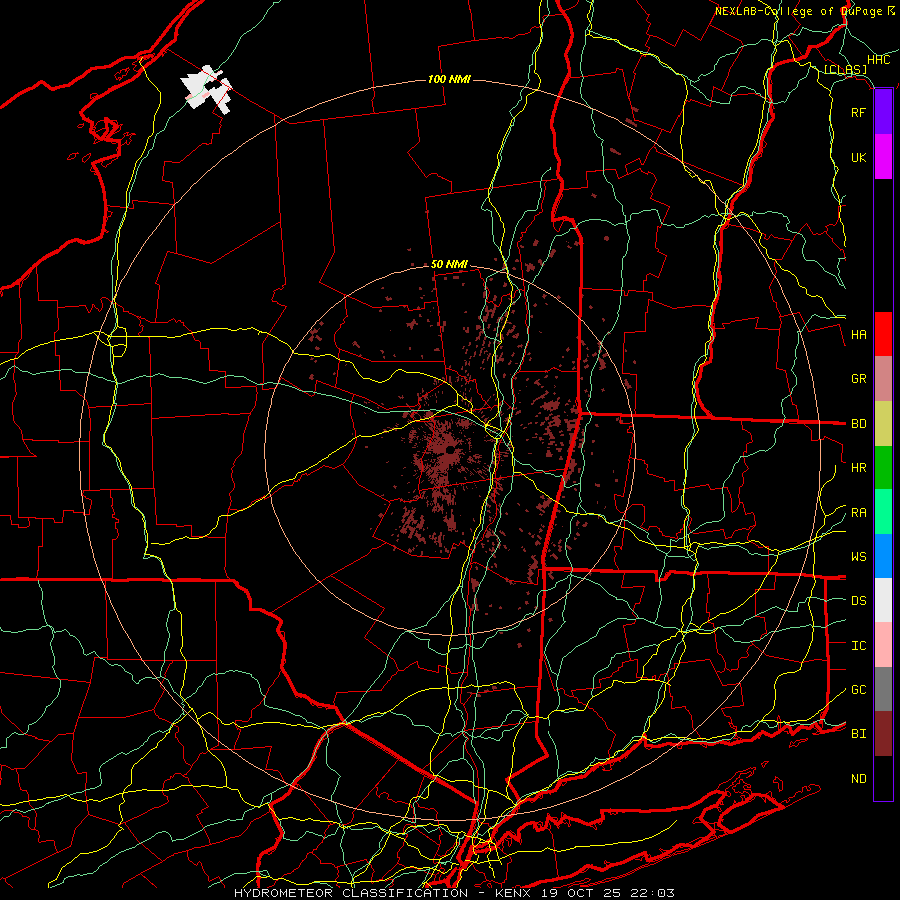Click the GC legend label
The height and width of the screenshot is (900, 900).
click(859, 690)
